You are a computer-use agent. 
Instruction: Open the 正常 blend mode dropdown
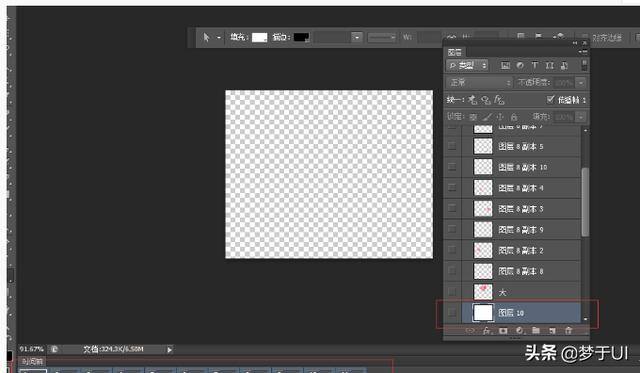tap(479, 83)
